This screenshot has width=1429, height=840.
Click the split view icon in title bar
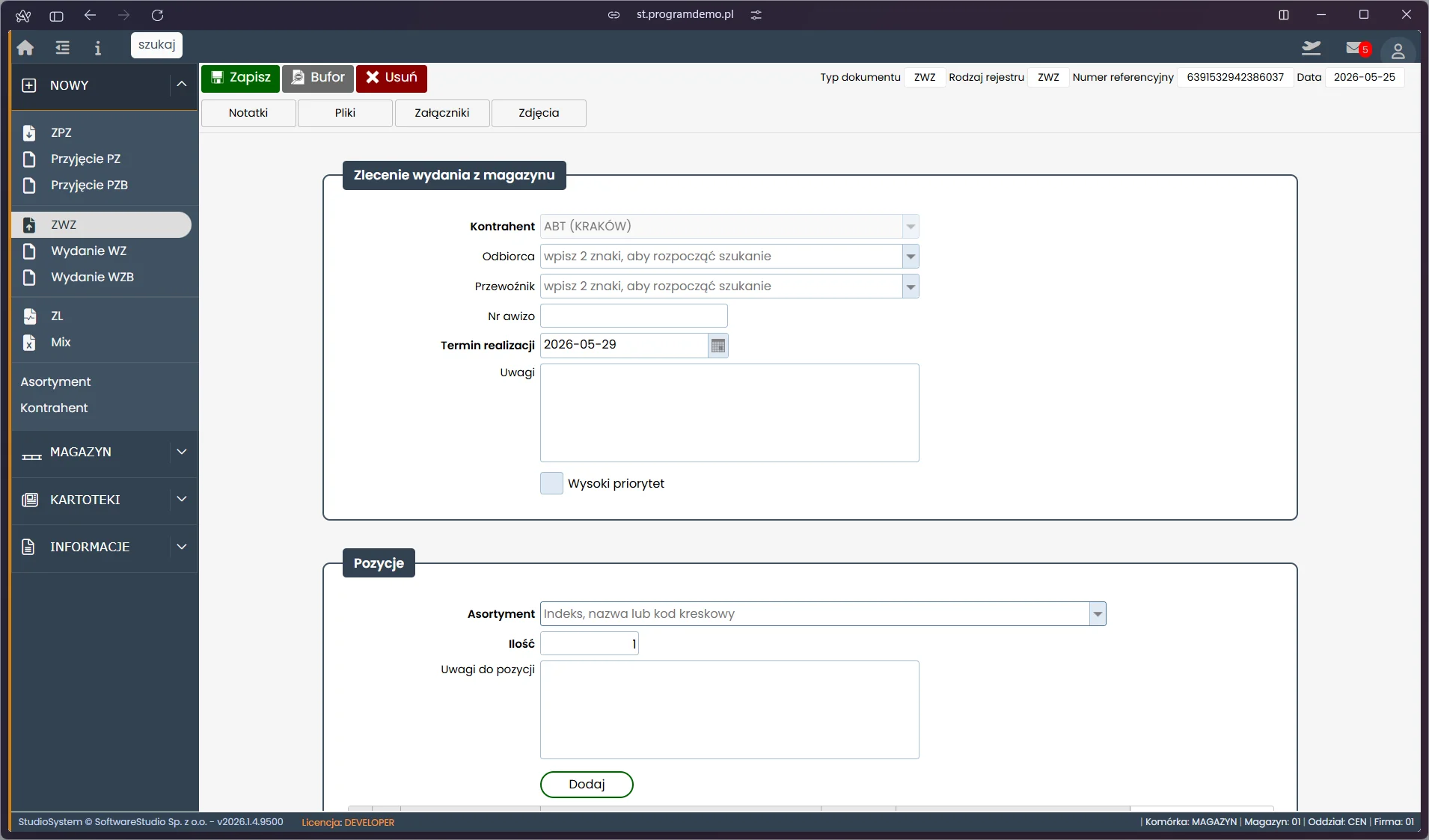pos(1284,15)
